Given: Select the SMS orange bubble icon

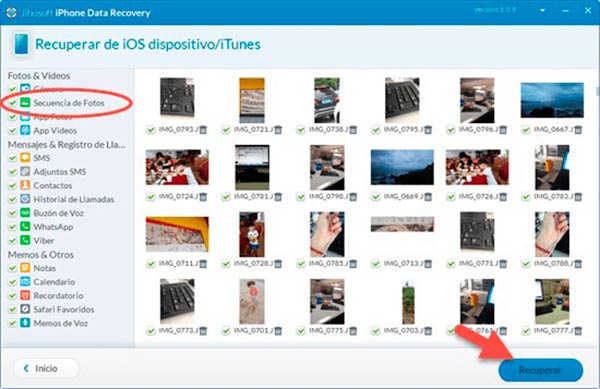Looking at the screenshot, I should [25, 158].
